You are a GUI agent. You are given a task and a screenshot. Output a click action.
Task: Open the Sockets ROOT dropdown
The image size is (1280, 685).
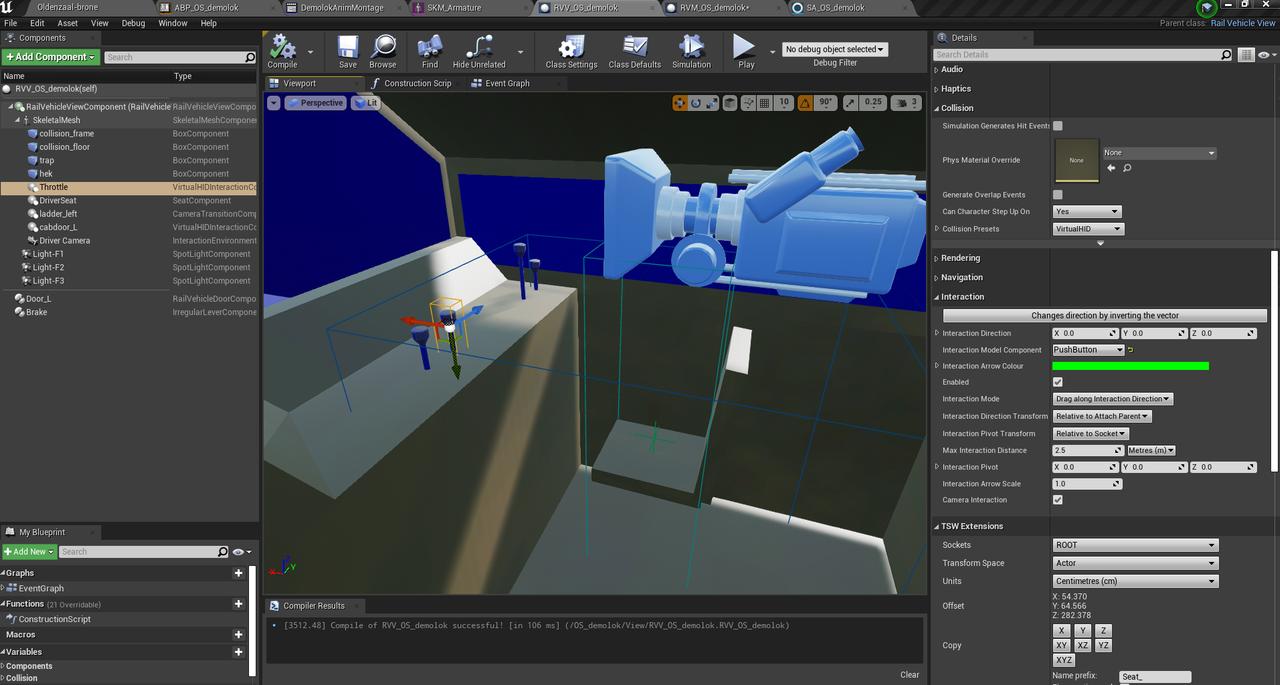pyautogui.click(x=1135, y=545)
